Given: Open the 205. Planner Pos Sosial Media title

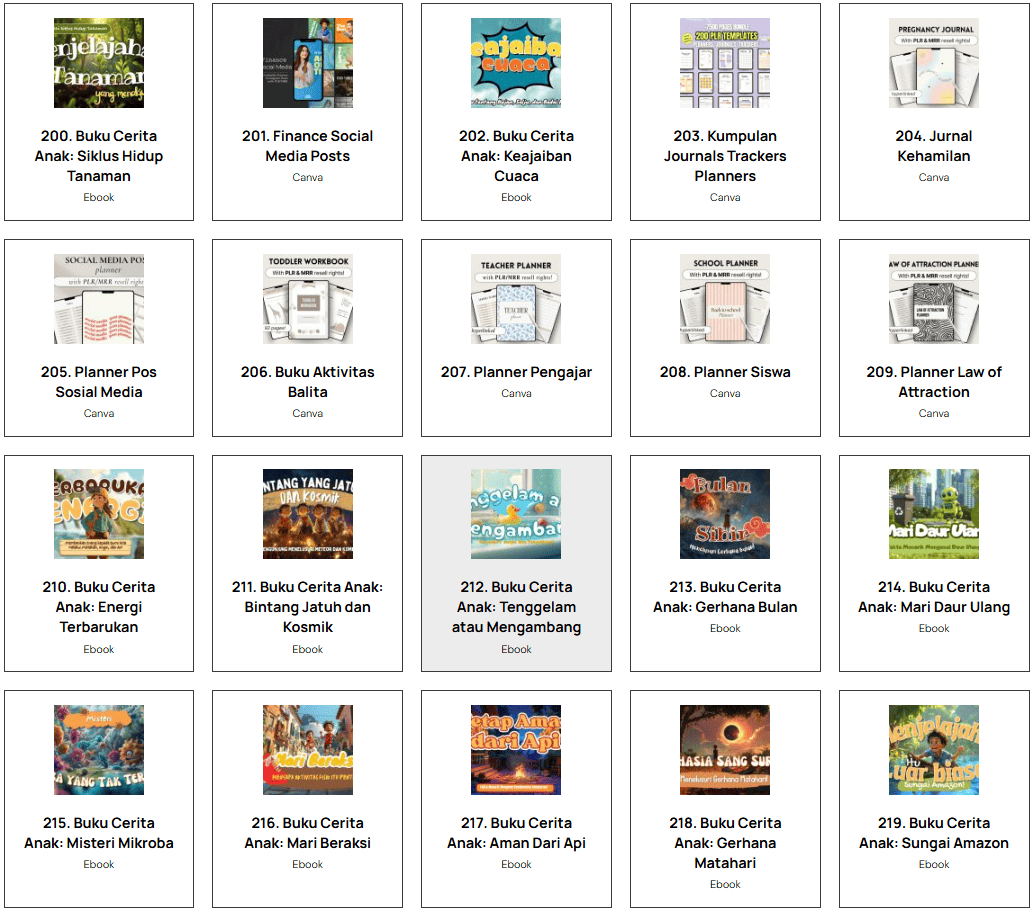Looking at the screenshot, I should pos(99,382).
